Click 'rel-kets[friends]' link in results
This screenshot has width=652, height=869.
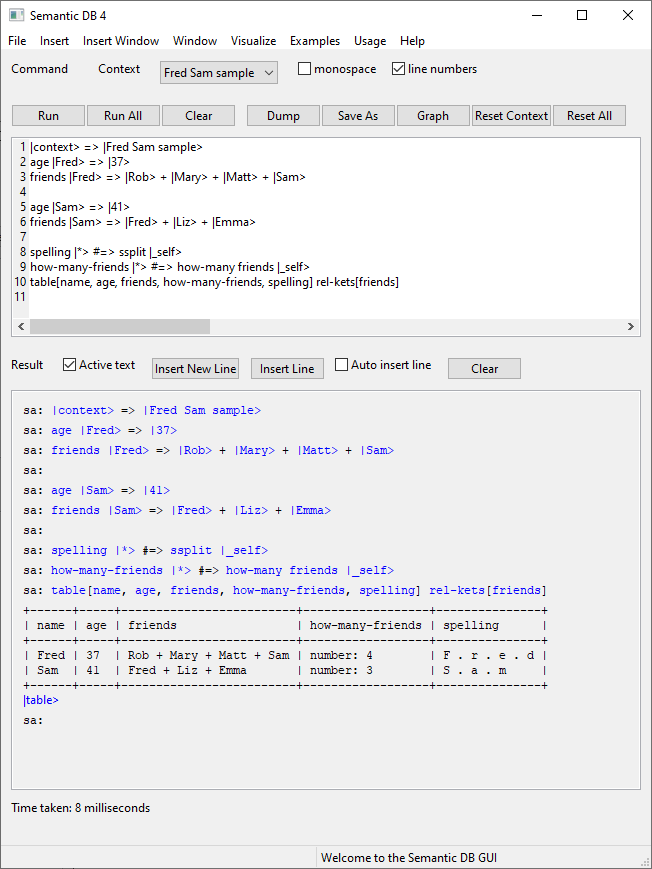[x=488, y=590]
